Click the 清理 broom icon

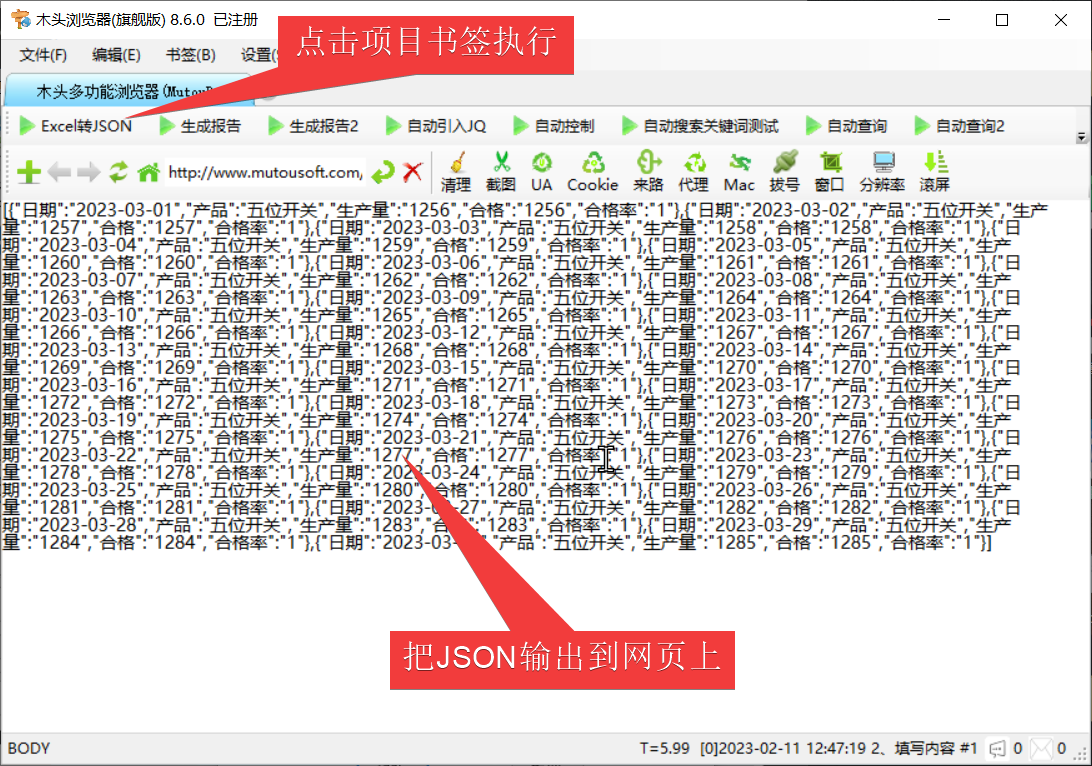click(x=456, y=171)
